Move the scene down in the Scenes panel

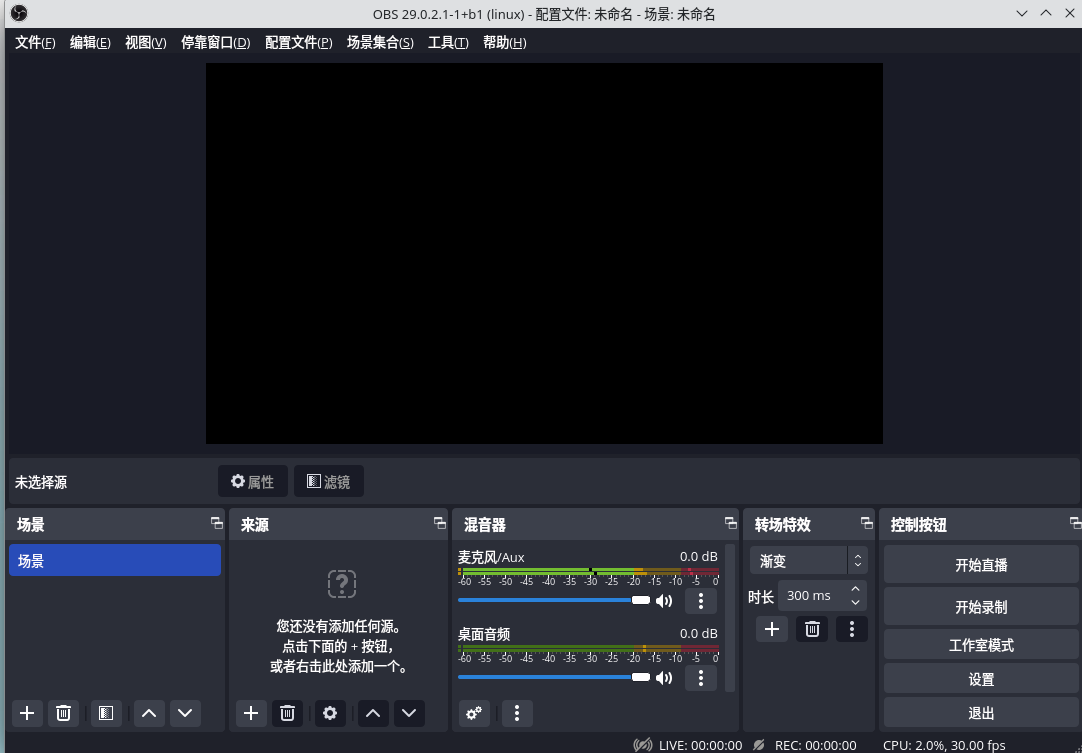[x=185, y=713]
